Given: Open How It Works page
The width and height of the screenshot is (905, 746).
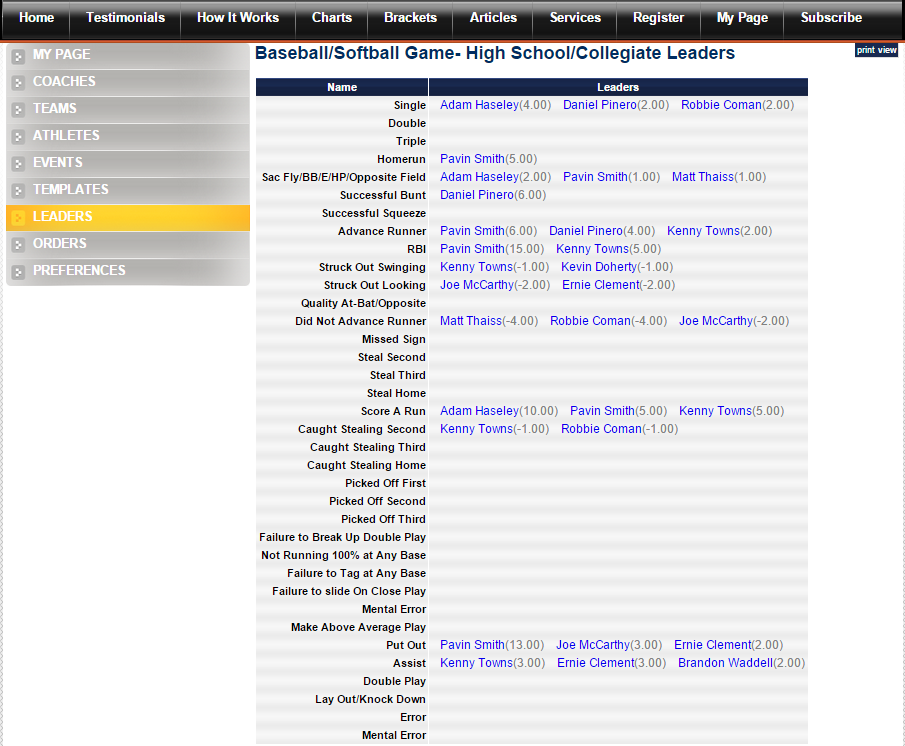Looking at the screenshot, I should pos(238,18).
